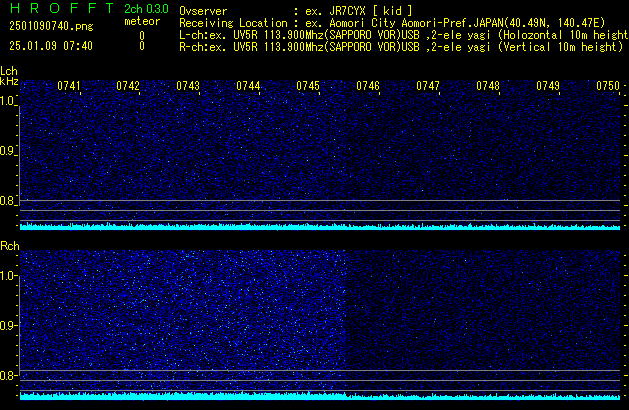Select the file name 2501090740.png
Screen dimensions: 629x410
click(x=51, y=26)
